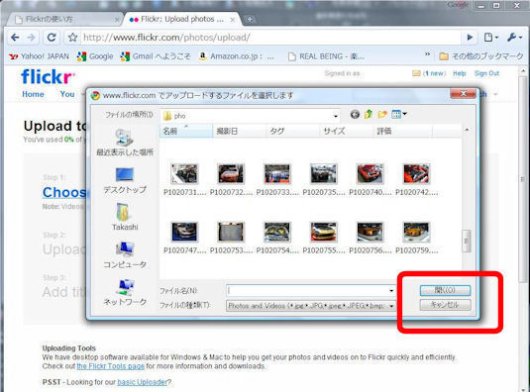Click the flickr logo
This screenshot has height=392, width=530.
tap(48, 77)
